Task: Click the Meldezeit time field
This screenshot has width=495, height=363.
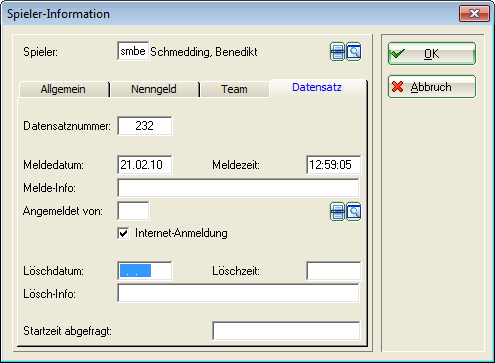Action: pos(333,165)
